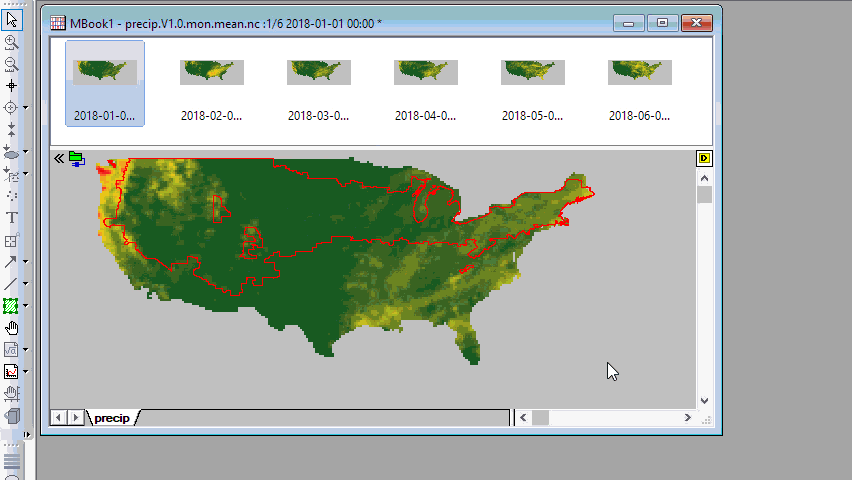Select the Text tool

tap(12, 218)
